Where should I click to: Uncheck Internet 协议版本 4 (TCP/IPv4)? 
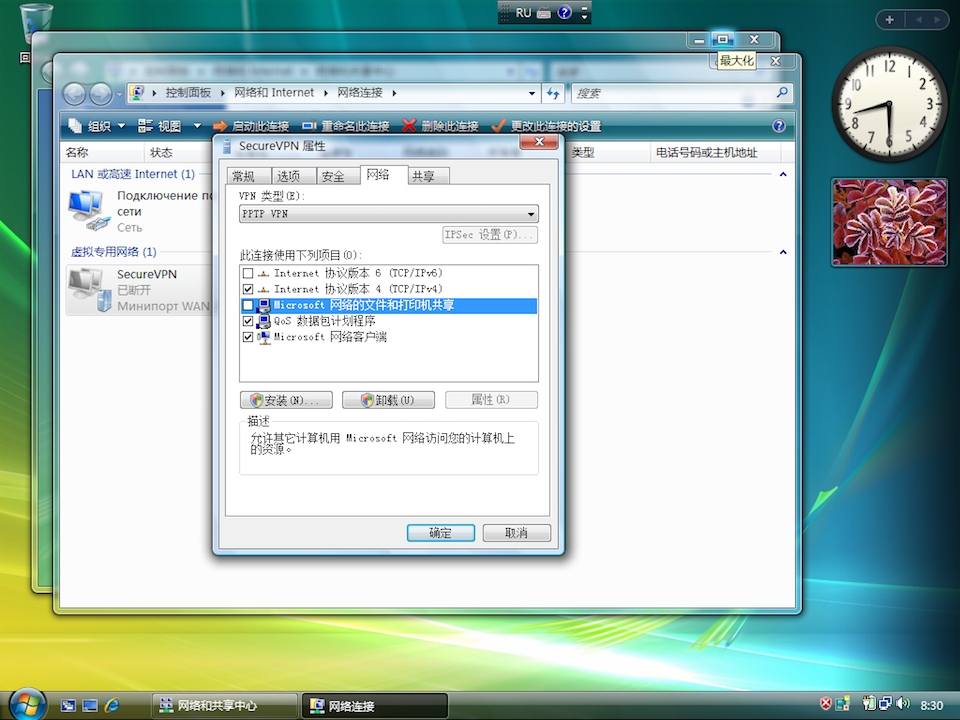248,289
